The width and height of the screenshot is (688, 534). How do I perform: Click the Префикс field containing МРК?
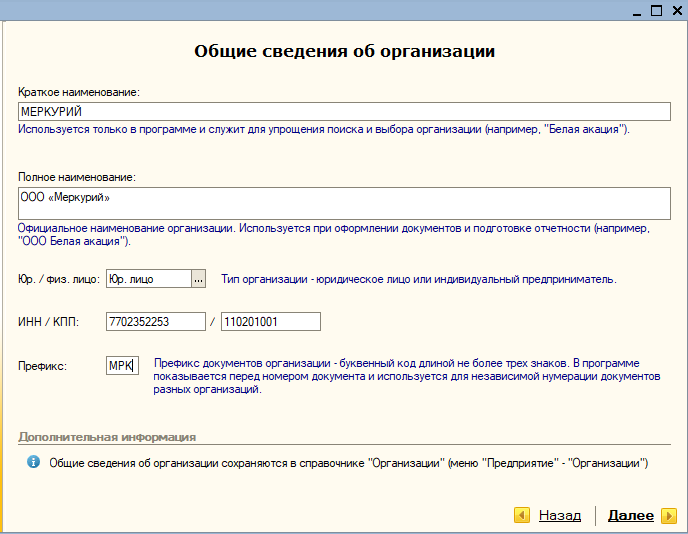(122, 366)
